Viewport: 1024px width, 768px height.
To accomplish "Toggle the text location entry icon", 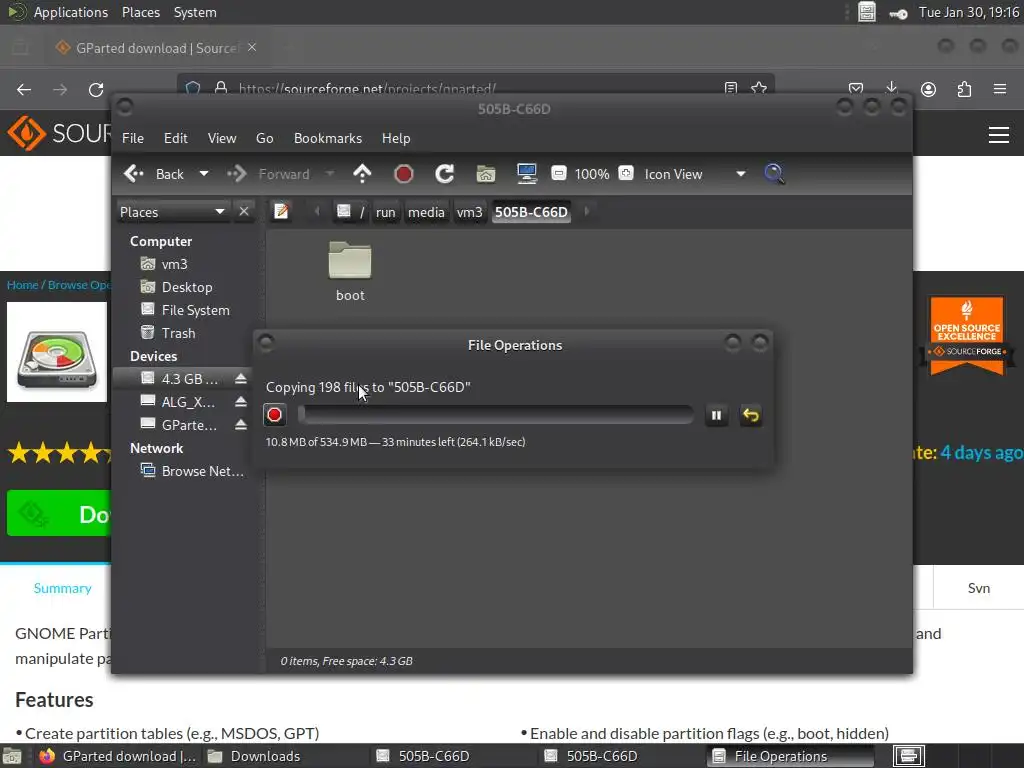I will (x=281, y=212).
